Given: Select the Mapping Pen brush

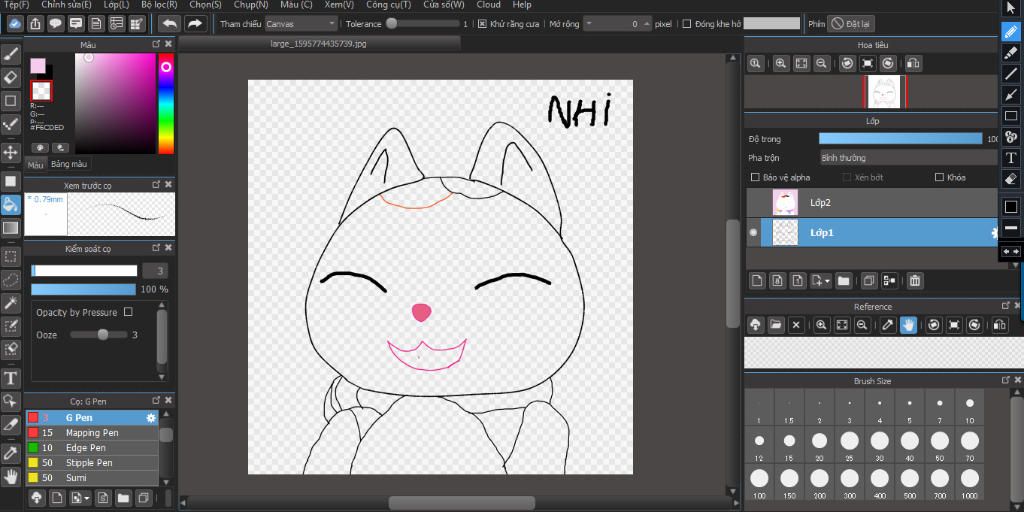Looking at the screenshot, I should (x=92, y=432).
